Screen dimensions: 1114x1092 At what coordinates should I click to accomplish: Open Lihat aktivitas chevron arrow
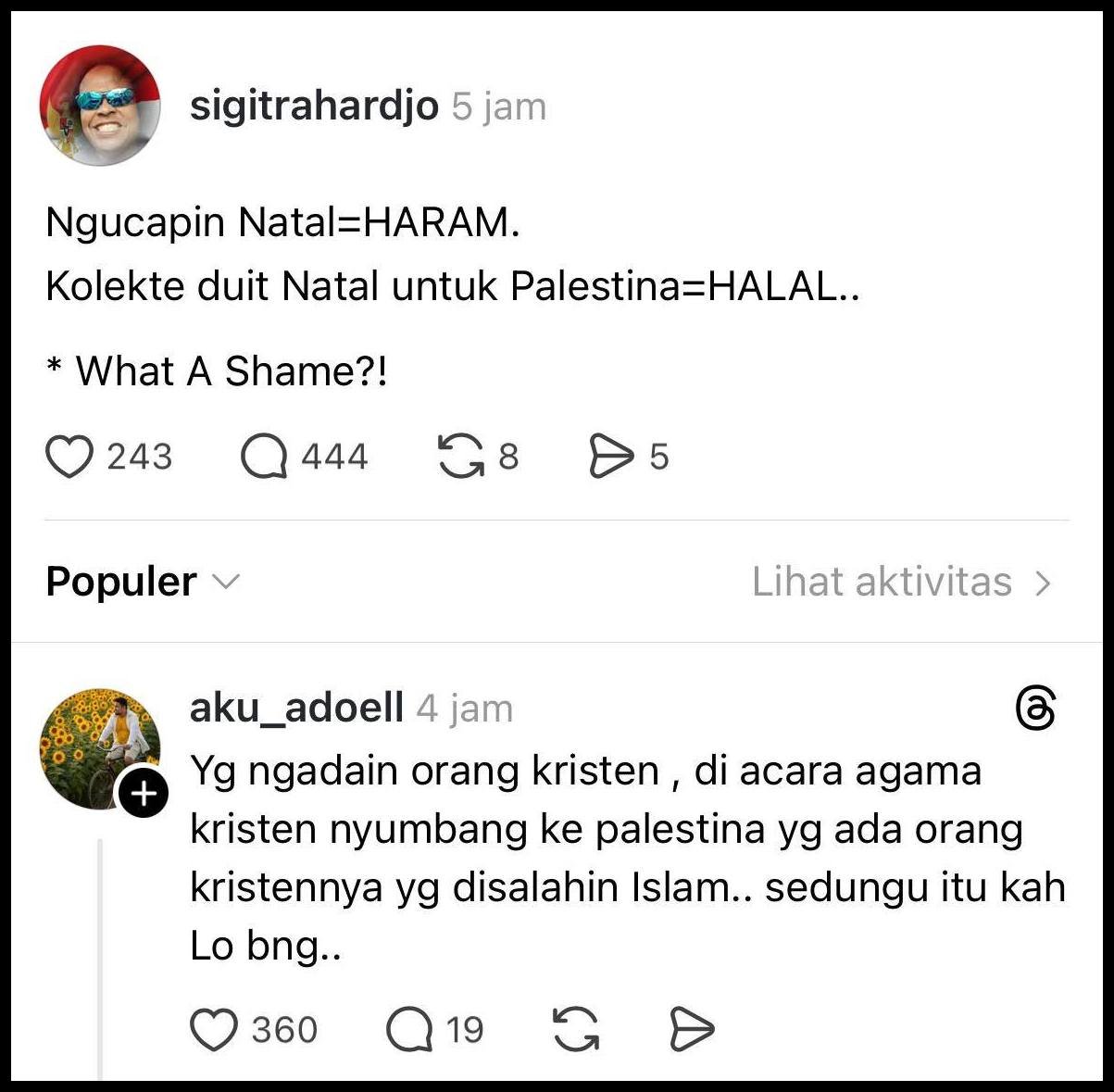[x=1044, y=583]
